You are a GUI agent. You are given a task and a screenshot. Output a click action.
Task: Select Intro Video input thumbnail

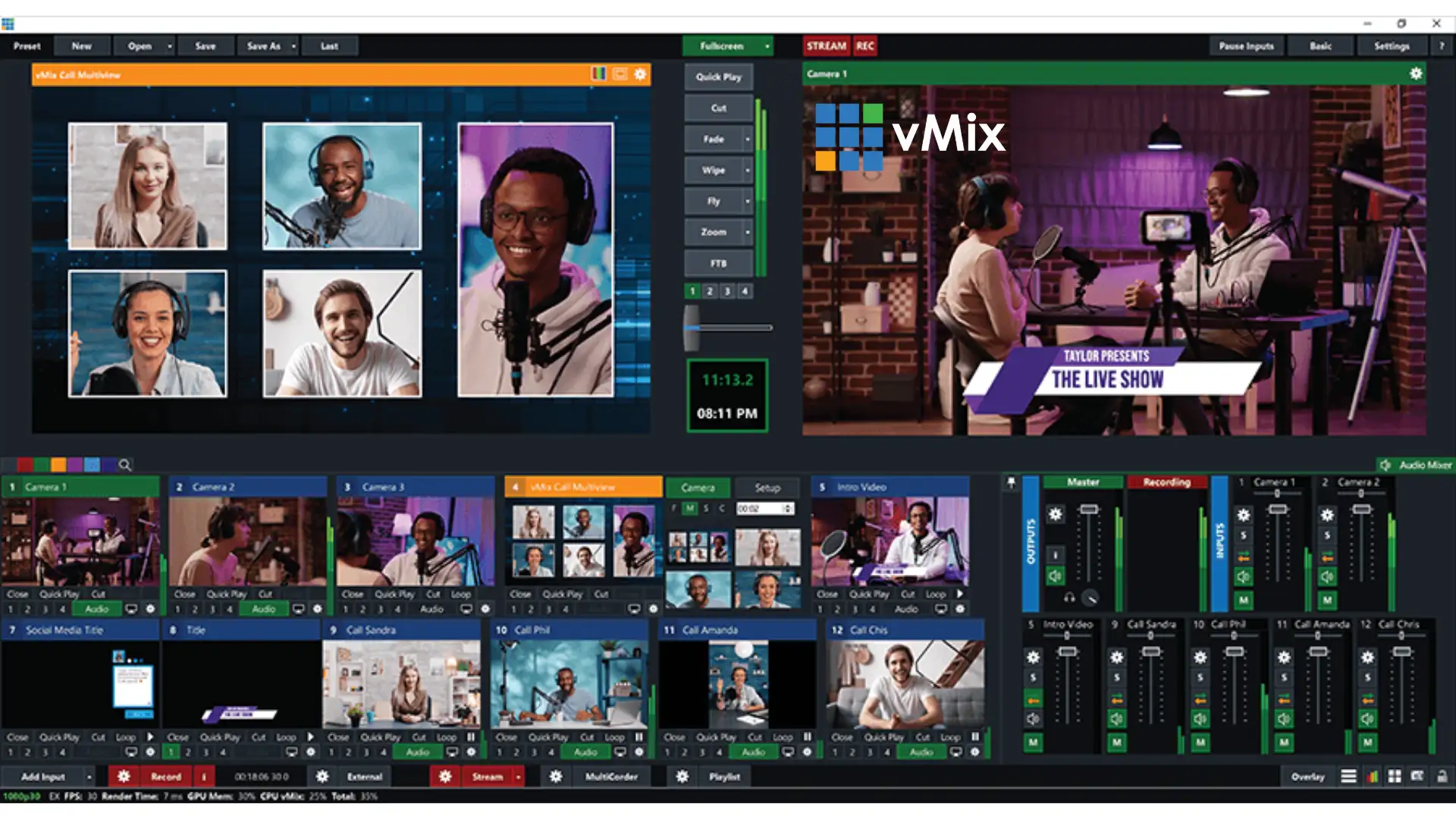point(890,541)
